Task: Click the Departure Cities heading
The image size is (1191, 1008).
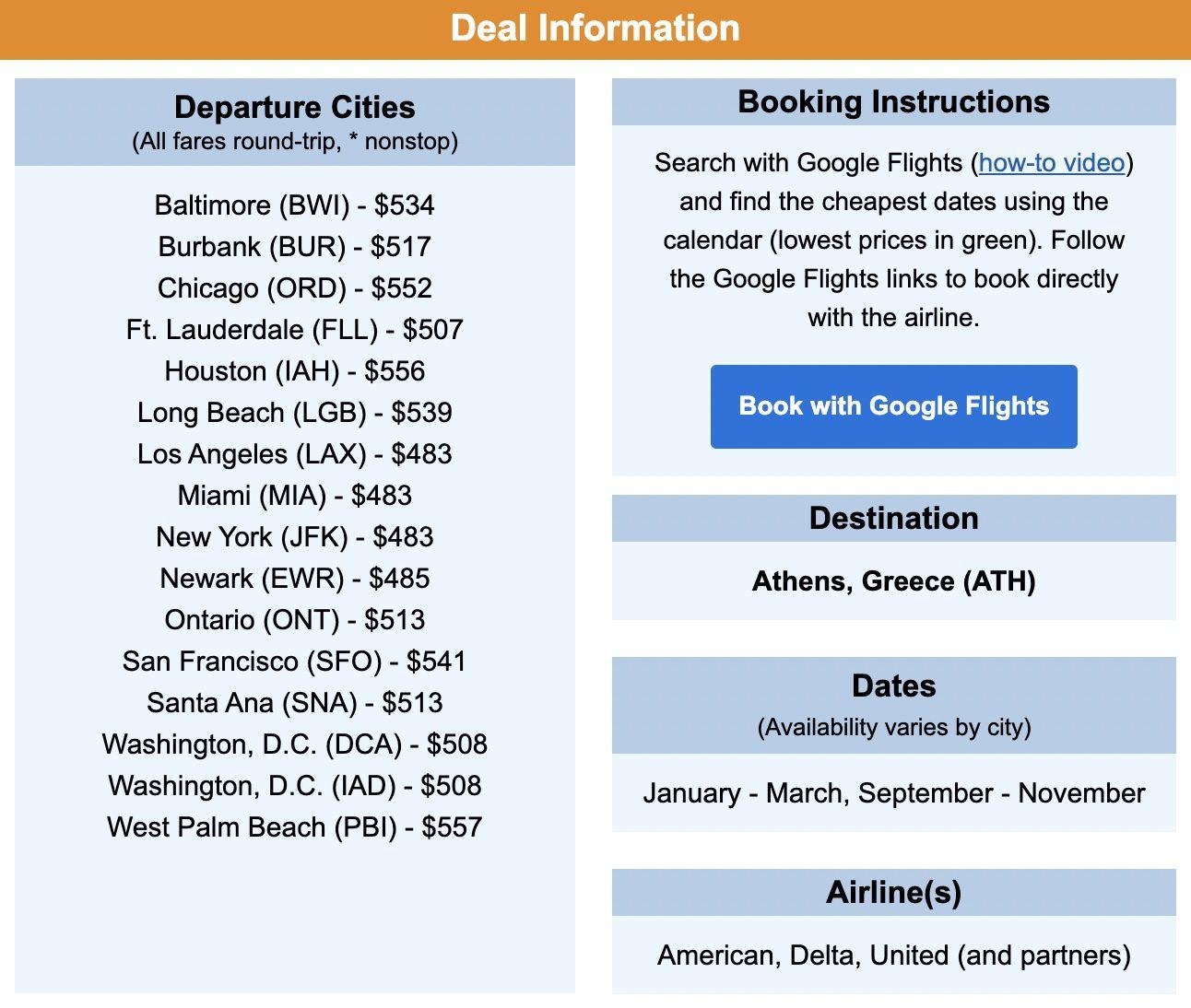Action: click(295, 107)
